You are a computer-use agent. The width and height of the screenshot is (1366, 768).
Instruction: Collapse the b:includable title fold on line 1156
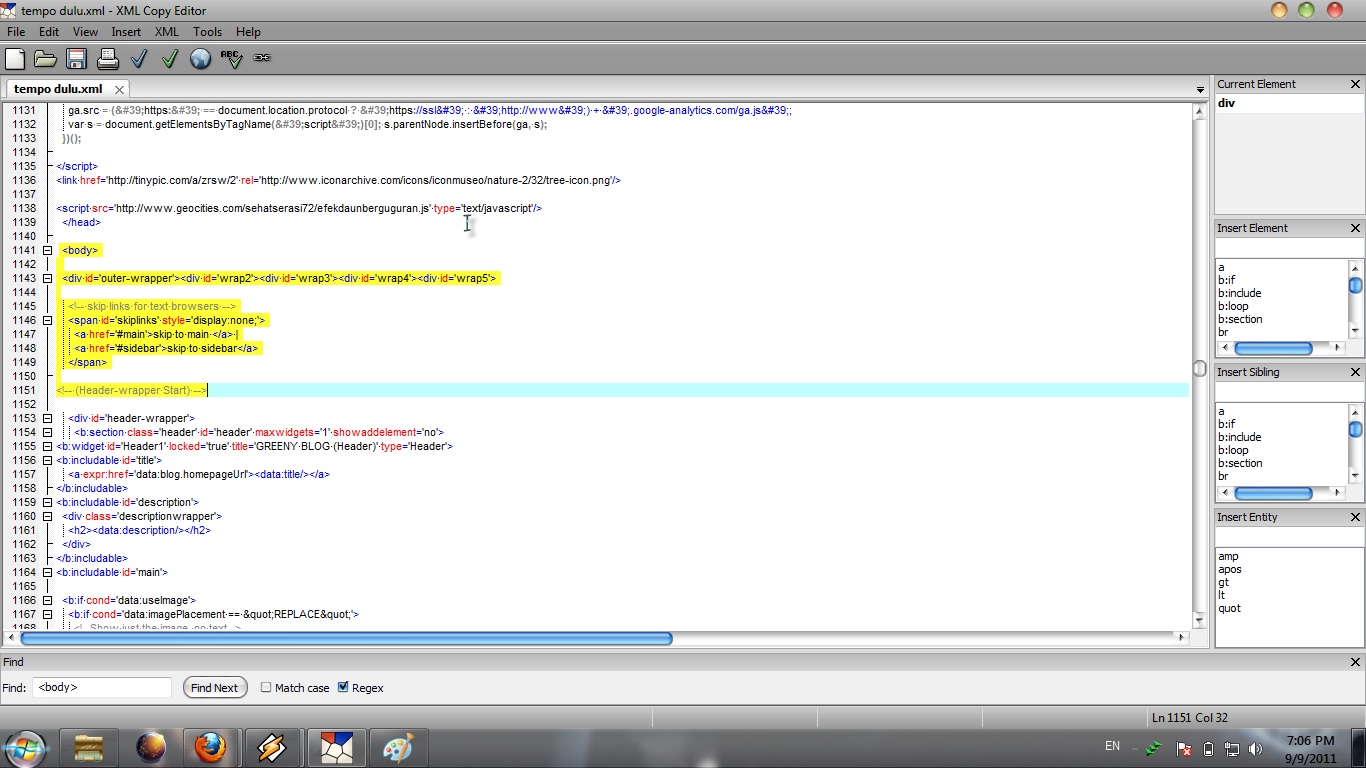47,460
